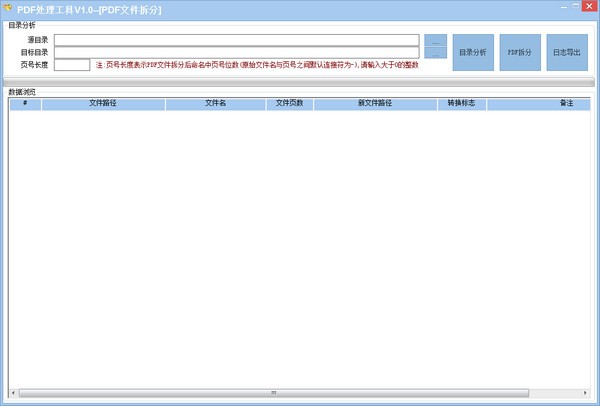This screenshot has height=406, width=600.
Task: Click the 文件页数 column header
Action: pos(289,103)
